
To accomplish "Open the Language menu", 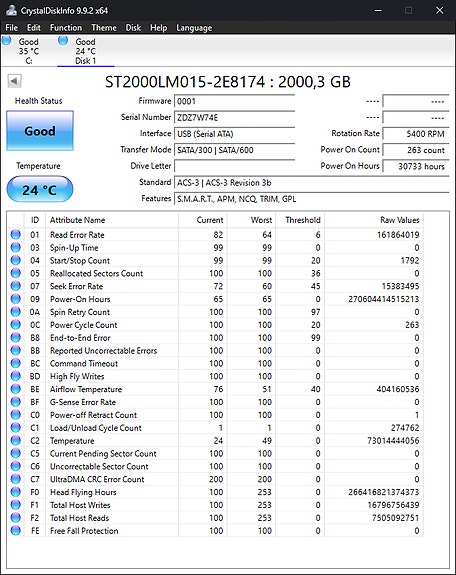I will (x=194, y=28).
